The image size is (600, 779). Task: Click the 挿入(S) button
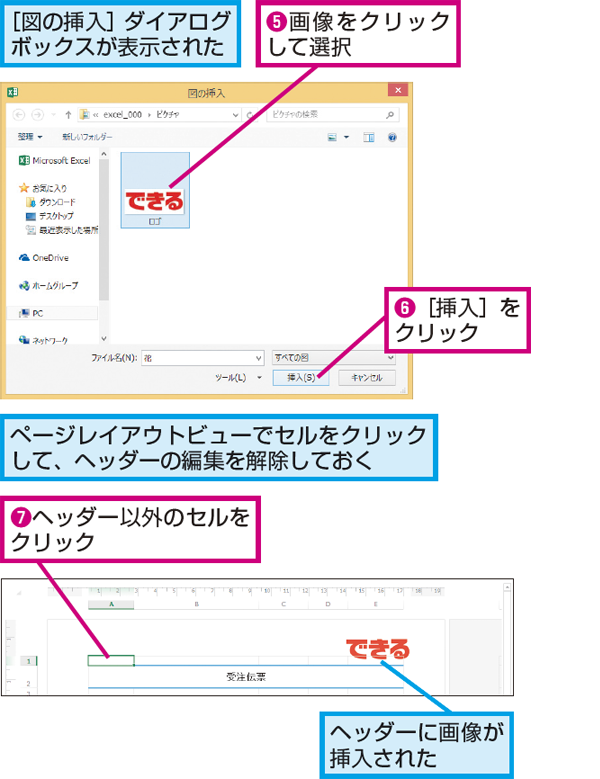(301, 378)
